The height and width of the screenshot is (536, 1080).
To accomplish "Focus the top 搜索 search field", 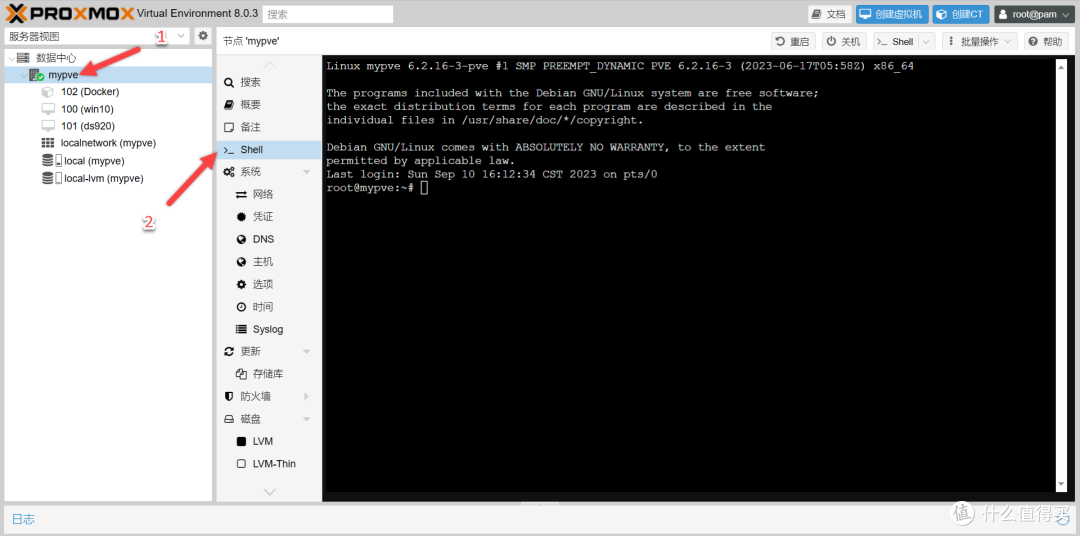I will point(328,14).
